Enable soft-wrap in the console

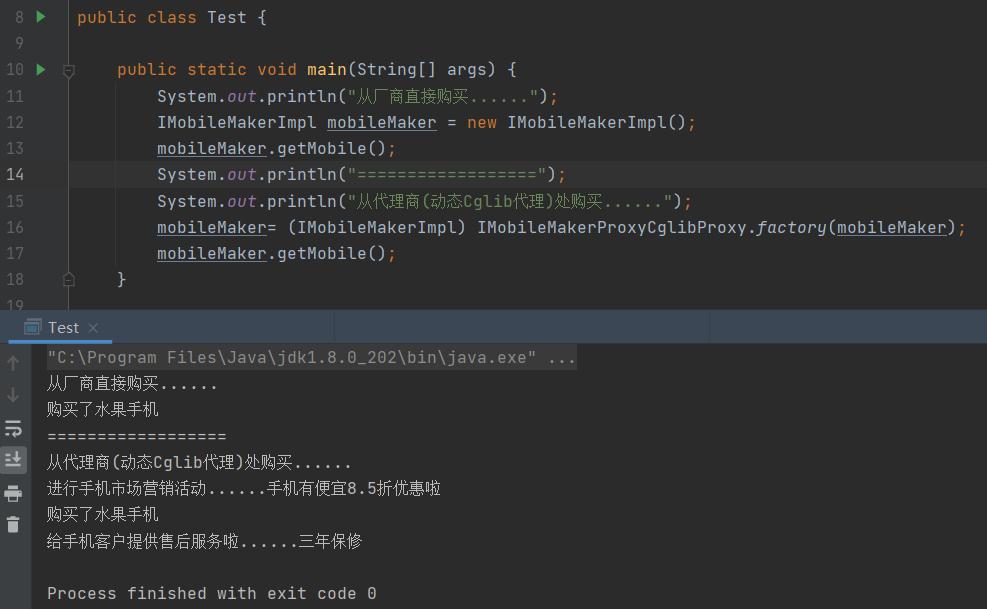coord(13,428)
